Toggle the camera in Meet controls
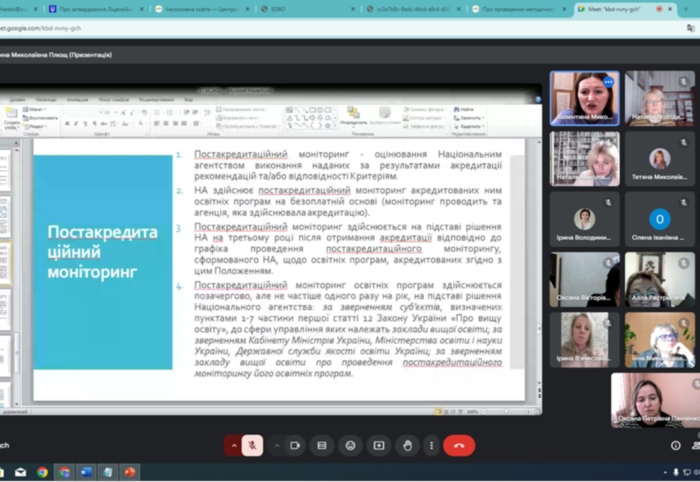 (x=295, y=446)
